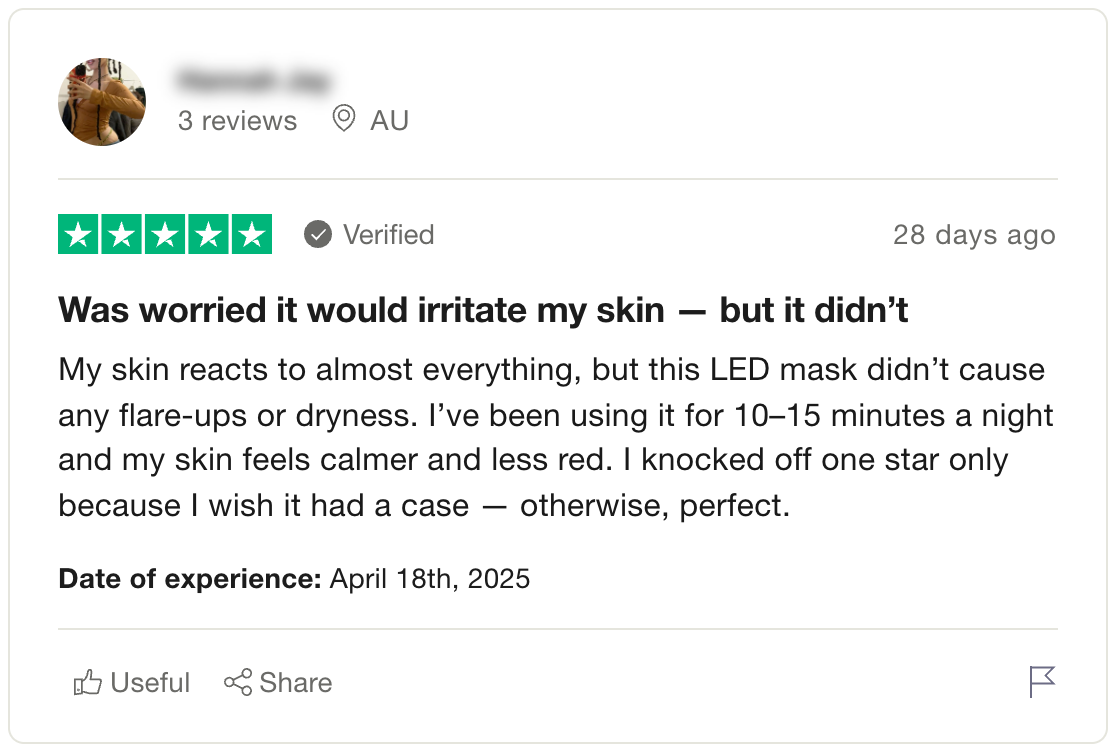This screenshot has height=752, width=1116.
Task: Click the reviewer's profile avatar photo
Action: 102,102
